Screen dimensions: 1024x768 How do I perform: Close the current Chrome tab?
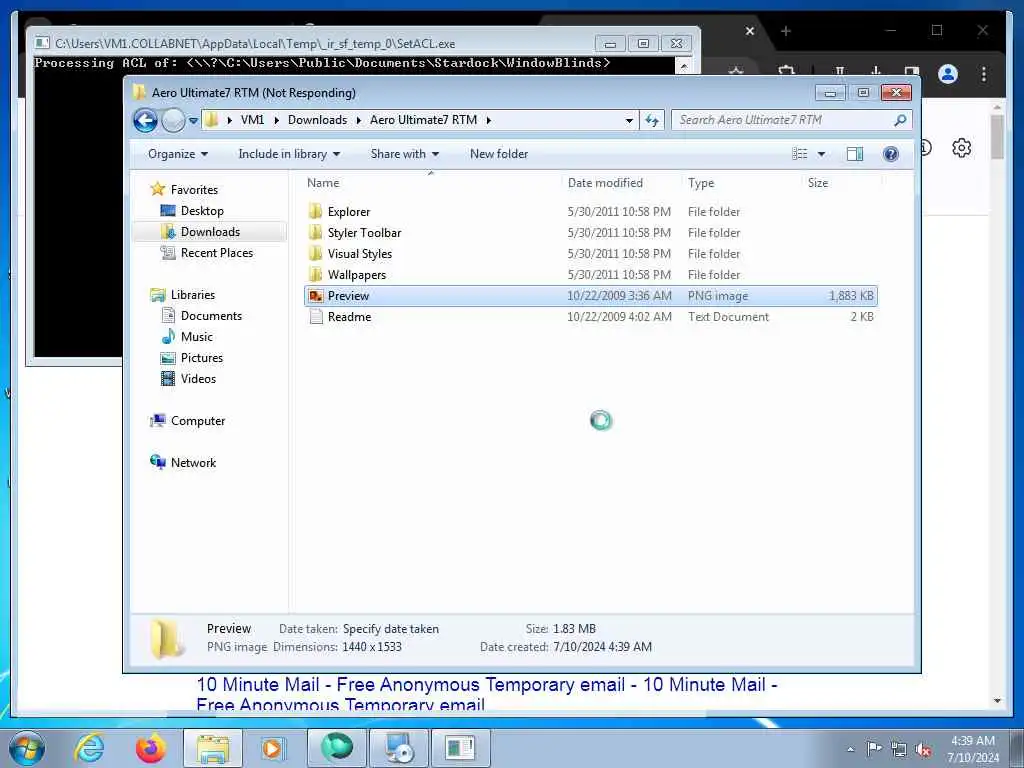coord(750,31)
